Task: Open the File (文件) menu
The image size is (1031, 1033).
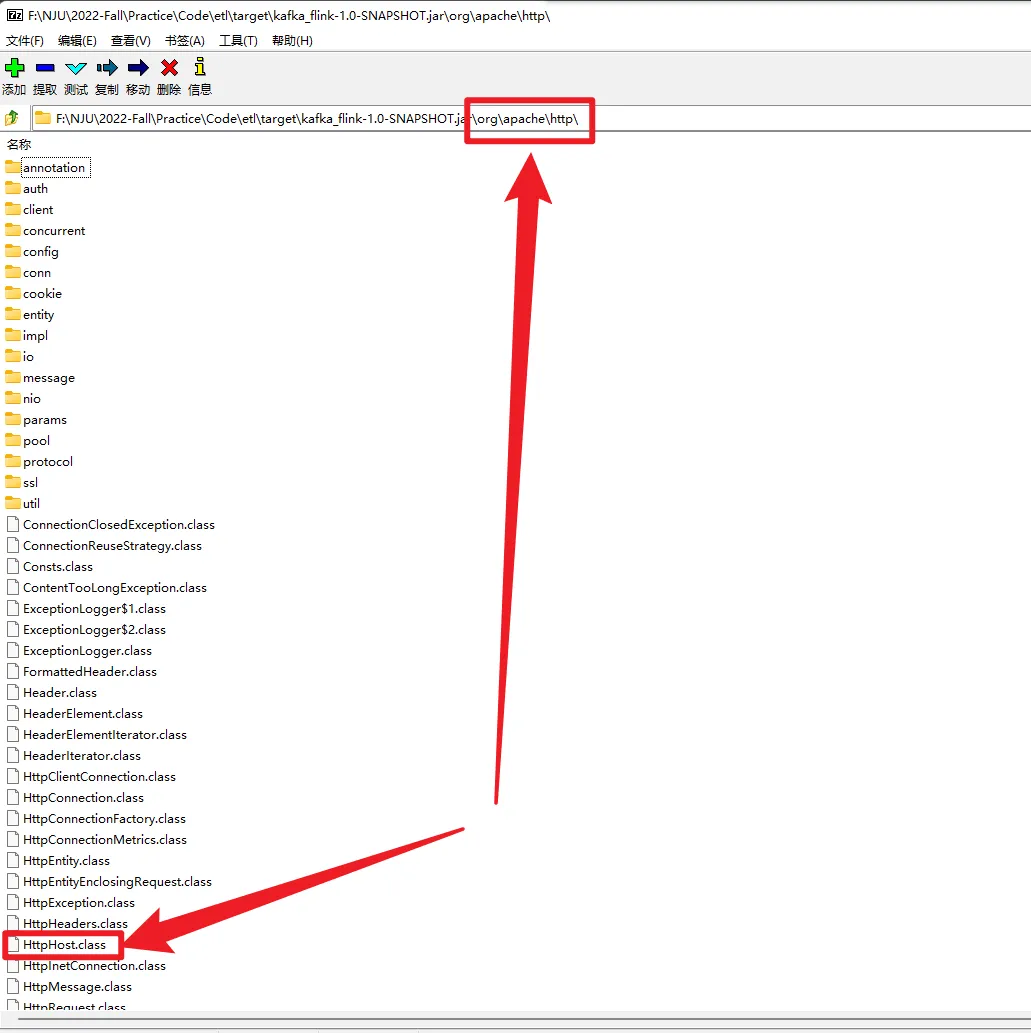Action: pos(25,41)
